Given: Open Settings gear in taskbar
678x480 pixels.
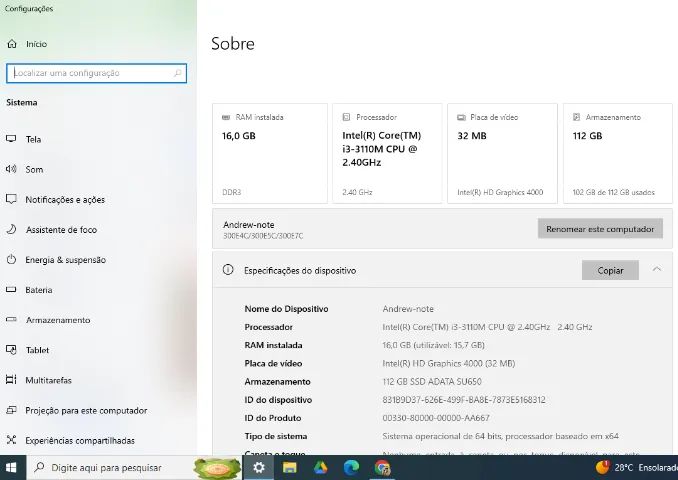Looking at the screenshot, I should pyautogui.click(x=259, y=467).
